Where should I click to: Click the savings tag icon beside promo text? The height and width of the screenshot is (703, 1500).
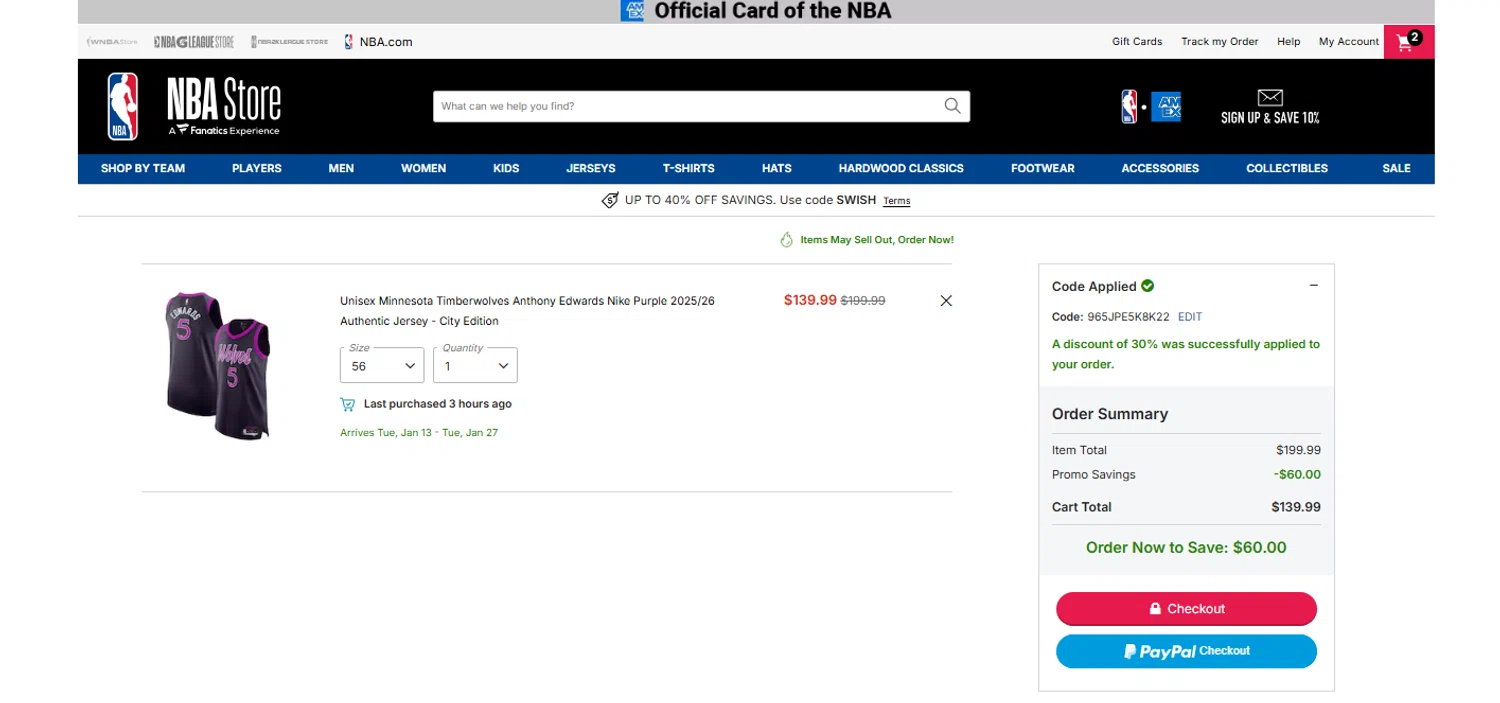tap(610, 200)
